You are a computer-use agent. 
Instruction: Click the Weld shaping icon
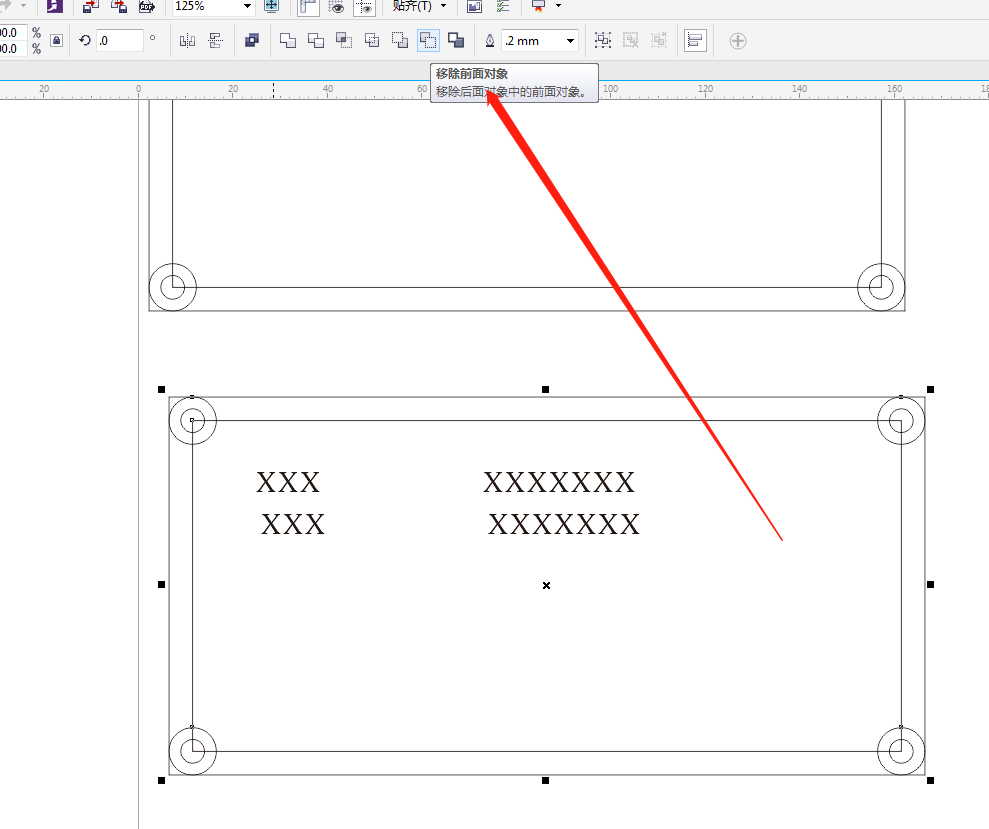288,40
